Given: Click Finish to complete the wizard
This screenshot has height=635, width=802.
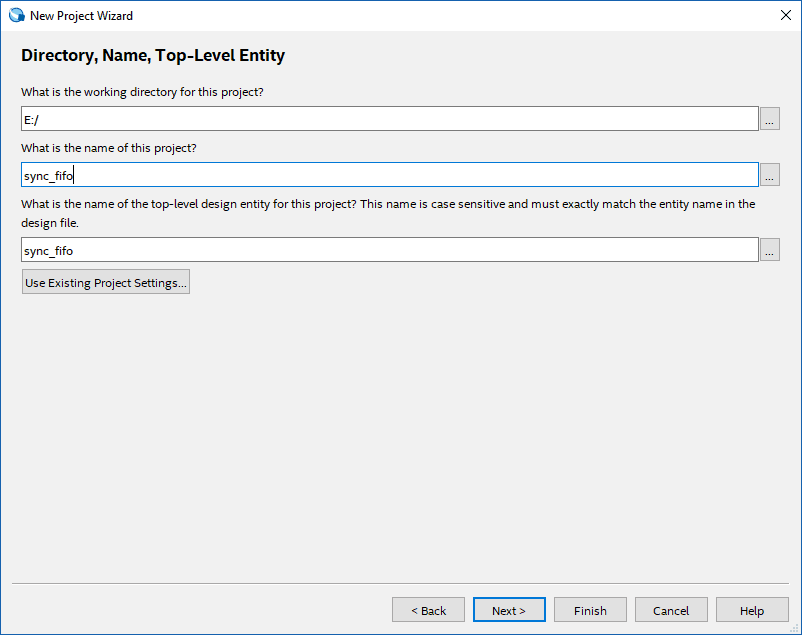Looking at the screenshot, I should pyautogui.click(x=590, y=610).
